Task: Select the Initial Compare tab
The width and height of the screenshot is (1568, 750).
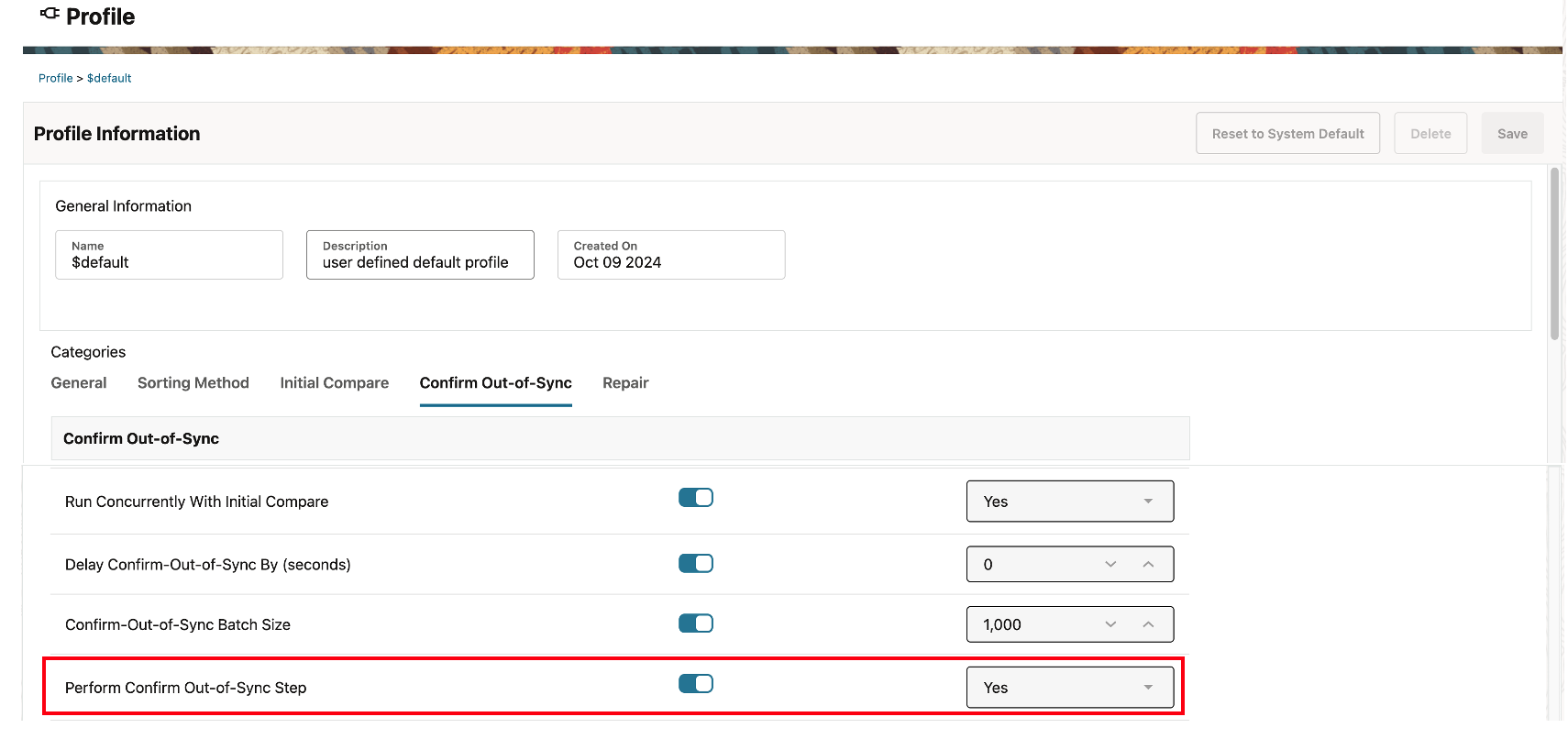Action: coord(335,383)
